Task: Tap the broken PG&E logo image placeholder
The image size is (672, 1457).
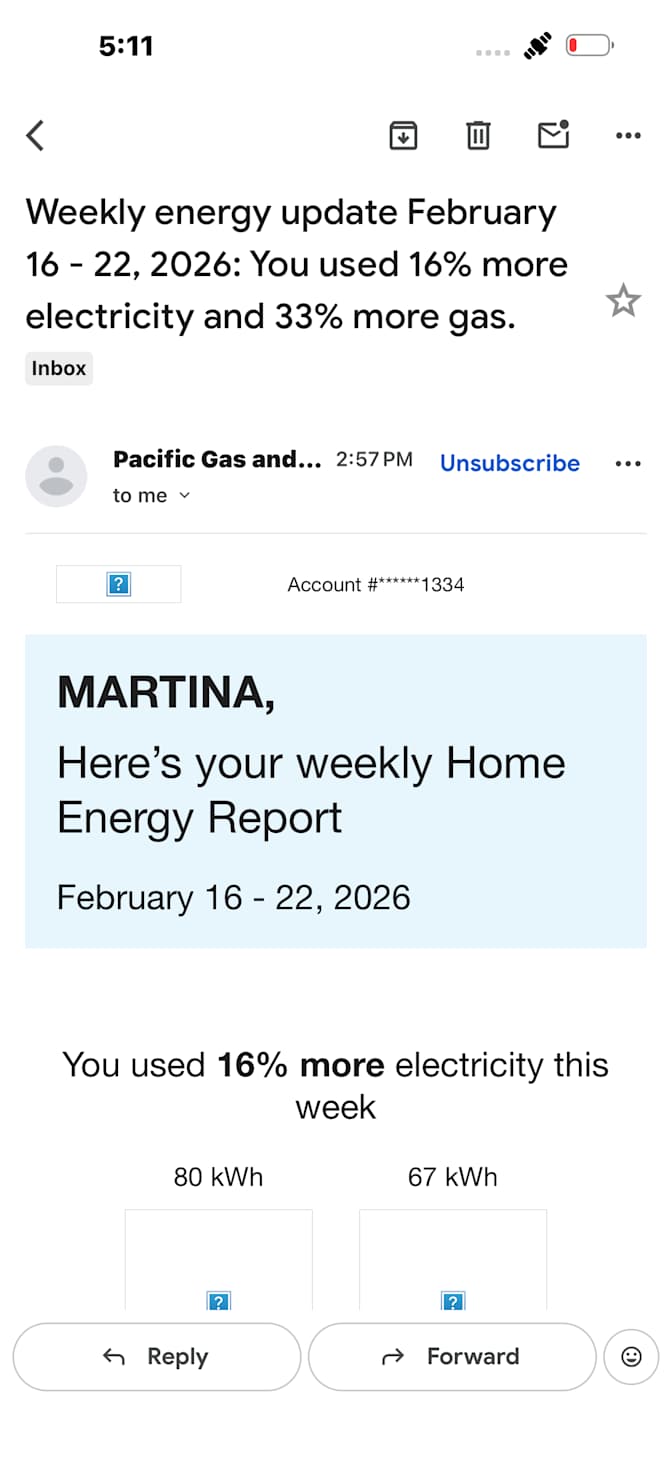Action: (x=118, y=584)
